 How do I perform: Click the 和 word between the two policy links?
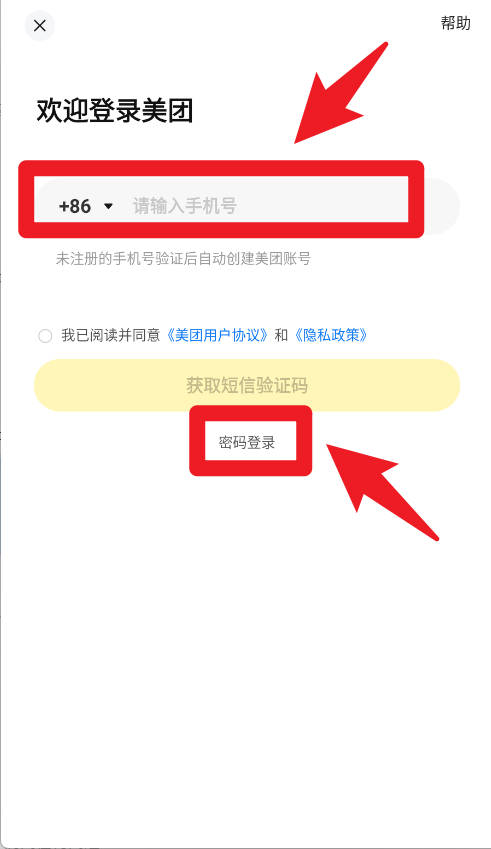281,335
